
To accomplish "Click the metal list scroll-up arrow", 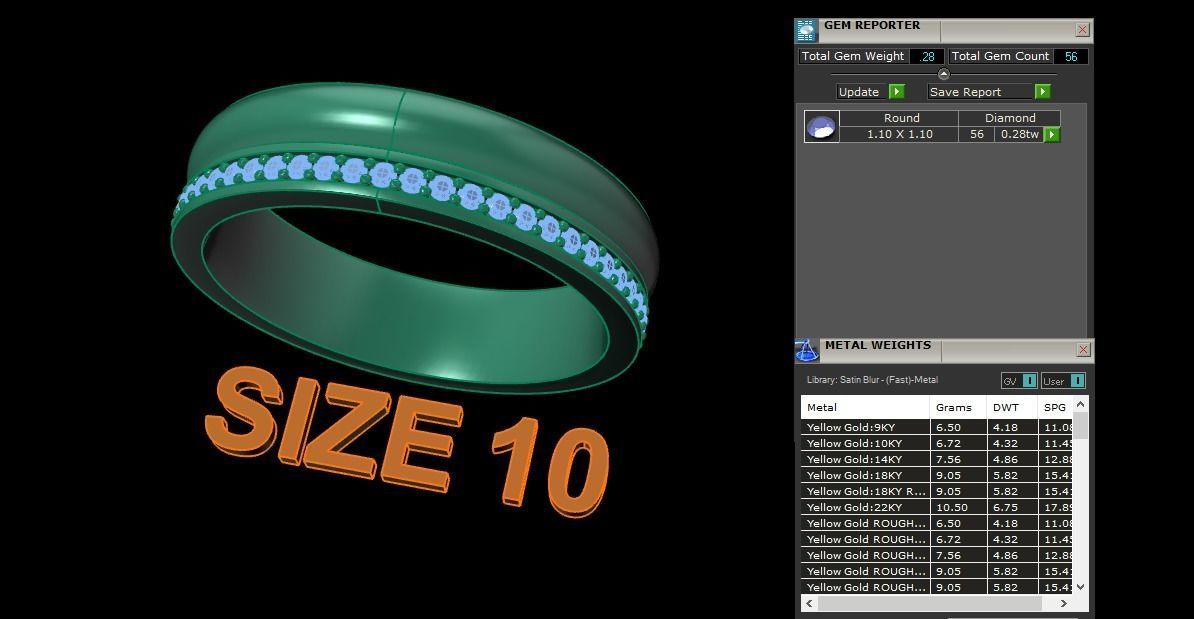I will click(1080, 404).
